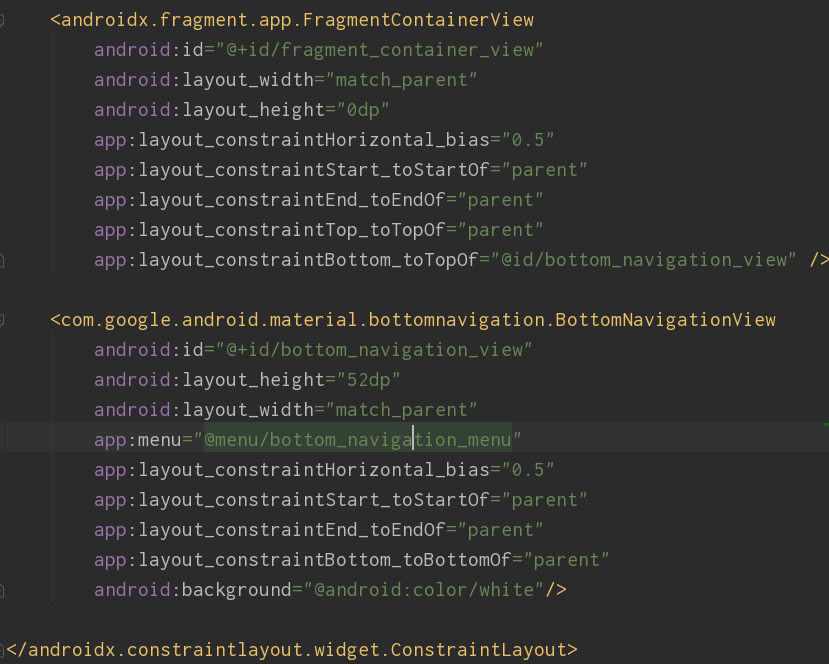Click the layout_constraintBottom_toBottomOf "parent" value
829x664 pixels.
(x=566, y=560)
